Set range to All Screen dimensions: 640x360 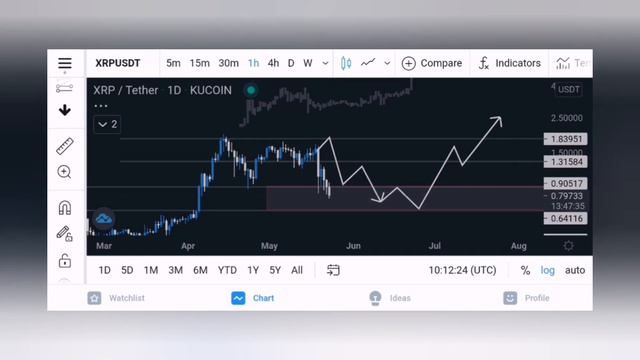click(297, 270)
